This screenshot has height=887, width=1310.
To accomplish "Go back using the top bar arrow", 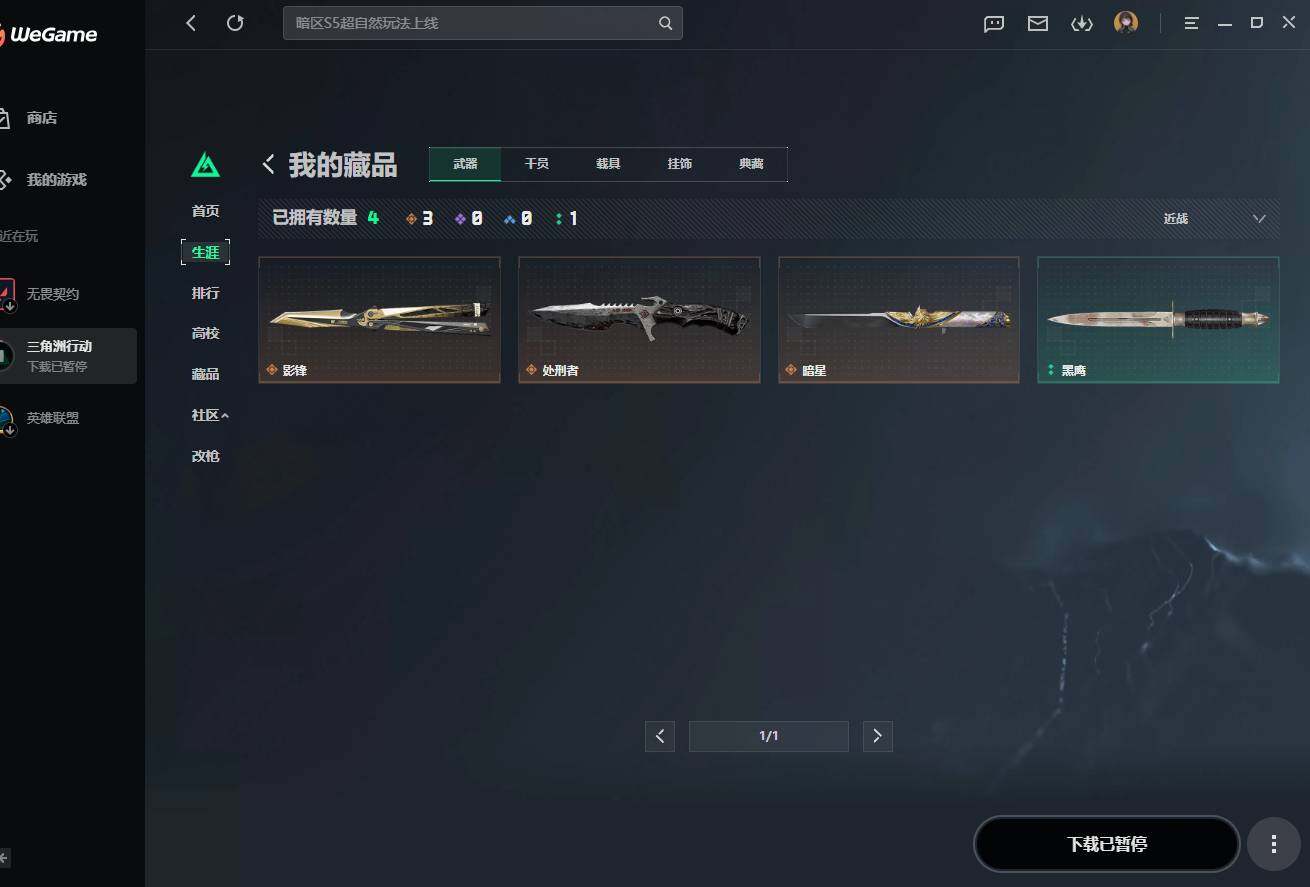I will point(191,23).
